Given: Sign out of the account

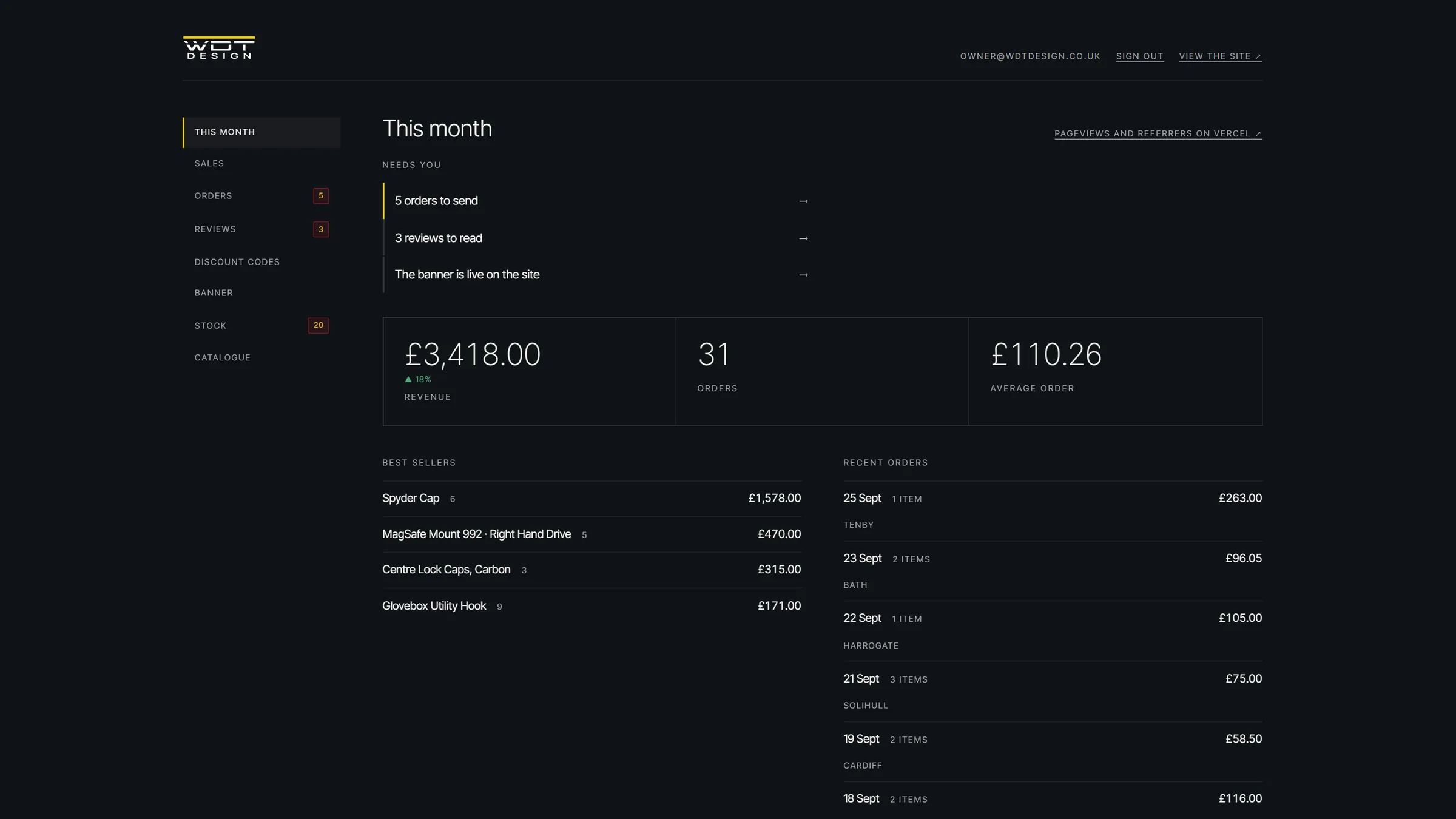Looking at the screenshot, I should [x=1140, y=56].
